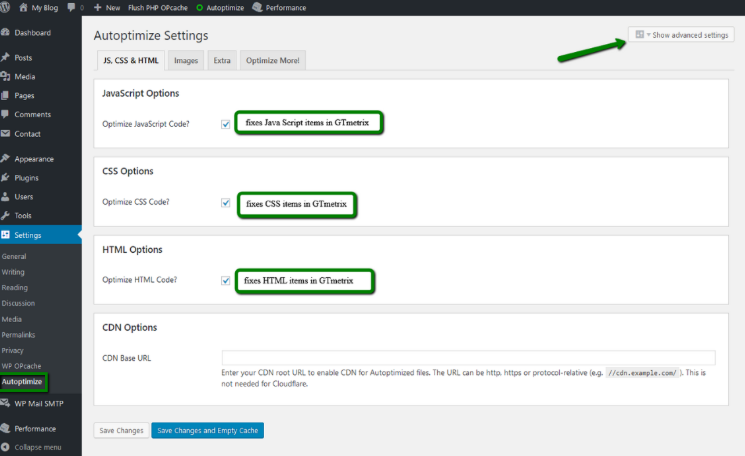This screenshot has height=456, width=745.
Task: Click the Plugins icon in sidebar
Action: coord(7,178)
